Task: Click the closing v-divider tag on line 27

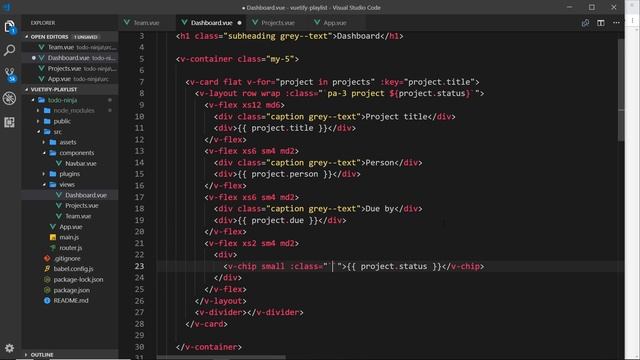Action: pyautogui.click(x=275, y=312)
